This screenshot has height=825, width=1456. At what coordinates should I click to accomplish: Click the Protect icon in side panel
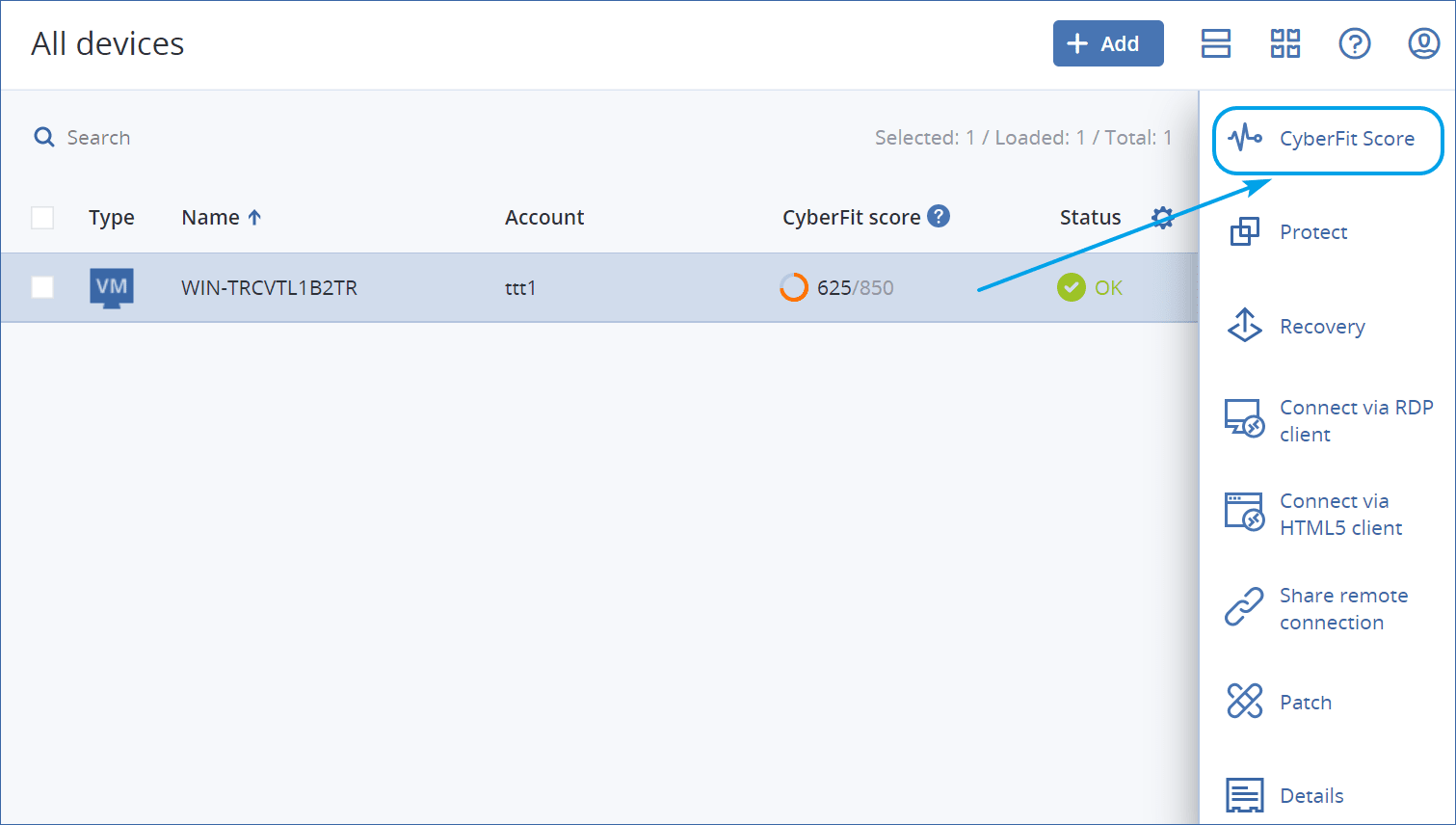[x=1245, y=231]
